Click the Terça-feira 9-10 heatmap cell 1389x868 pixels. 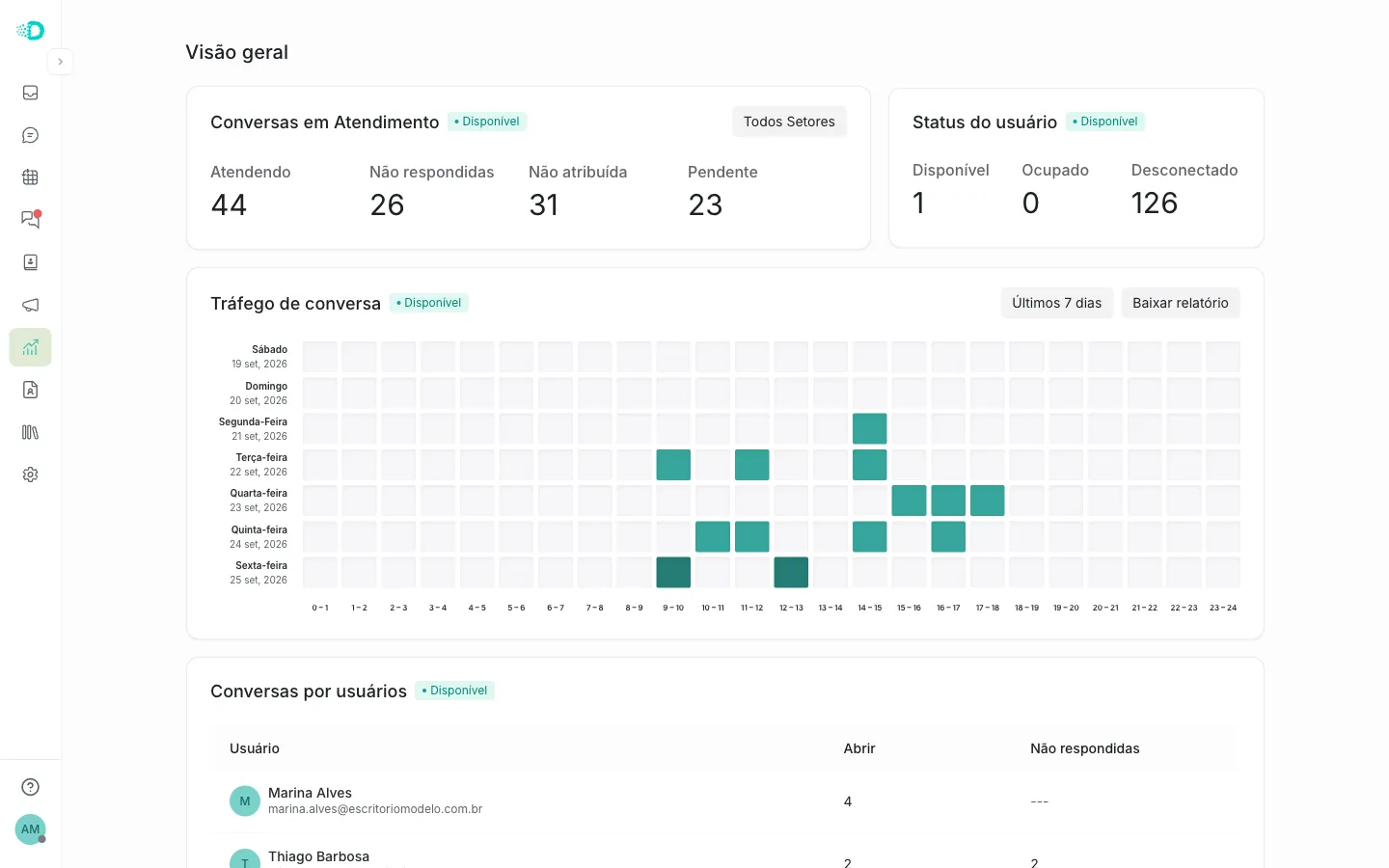pyautogui.click(x=673, y=465)
